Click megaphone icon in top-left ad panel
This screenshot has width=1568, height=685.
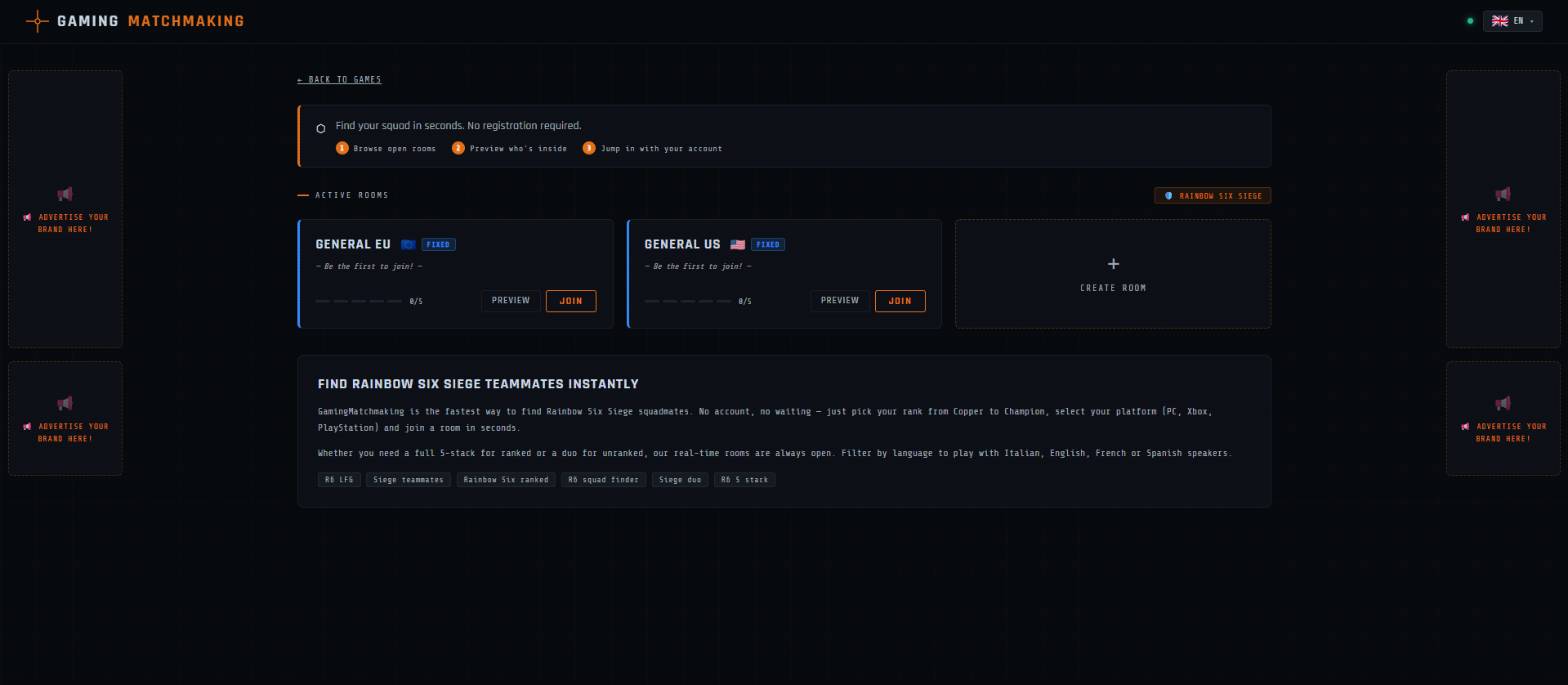click(65, 194)
